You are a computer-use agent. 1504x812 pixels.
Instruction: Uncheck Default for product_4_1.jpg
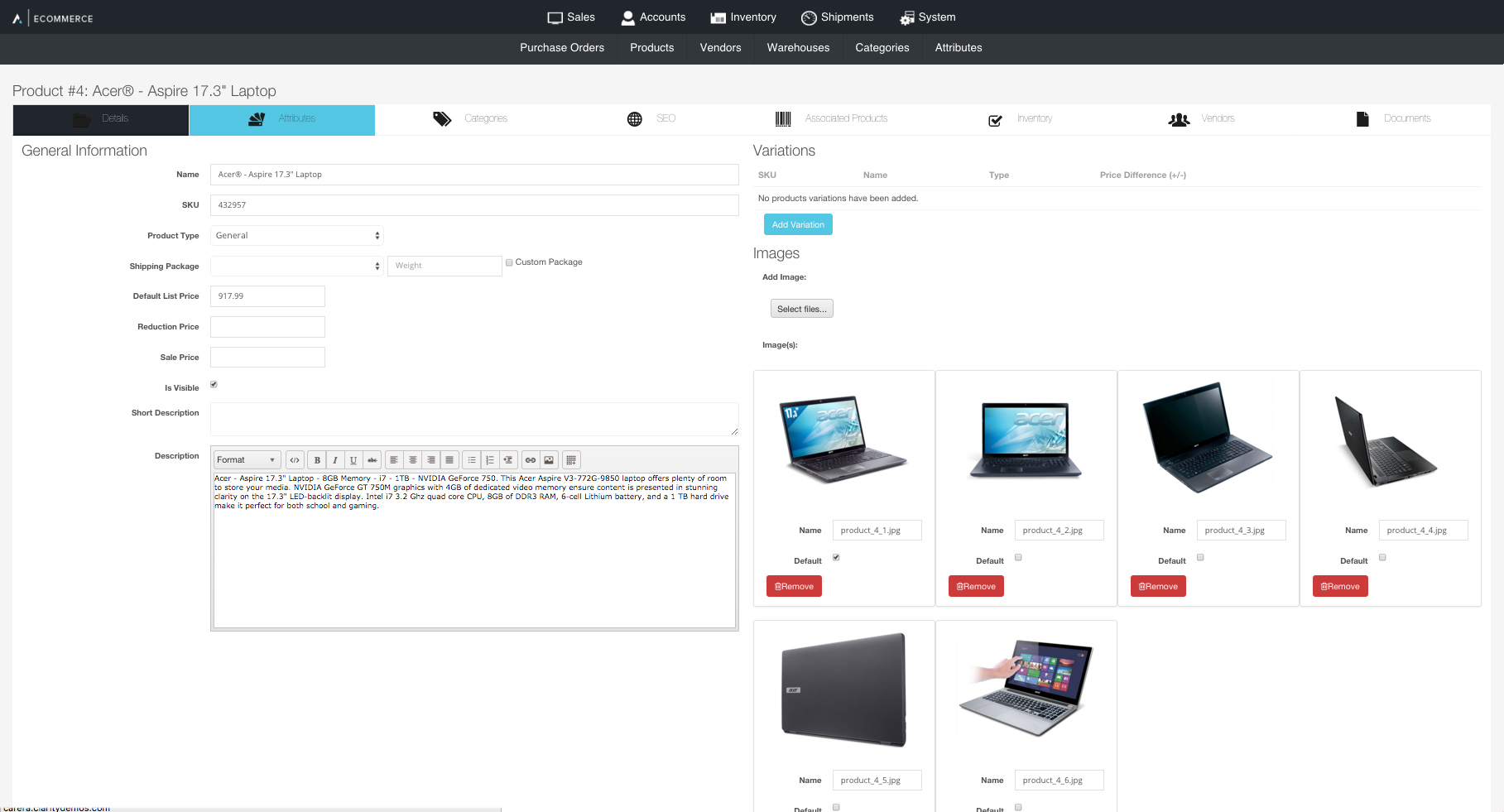click(836, 557)
